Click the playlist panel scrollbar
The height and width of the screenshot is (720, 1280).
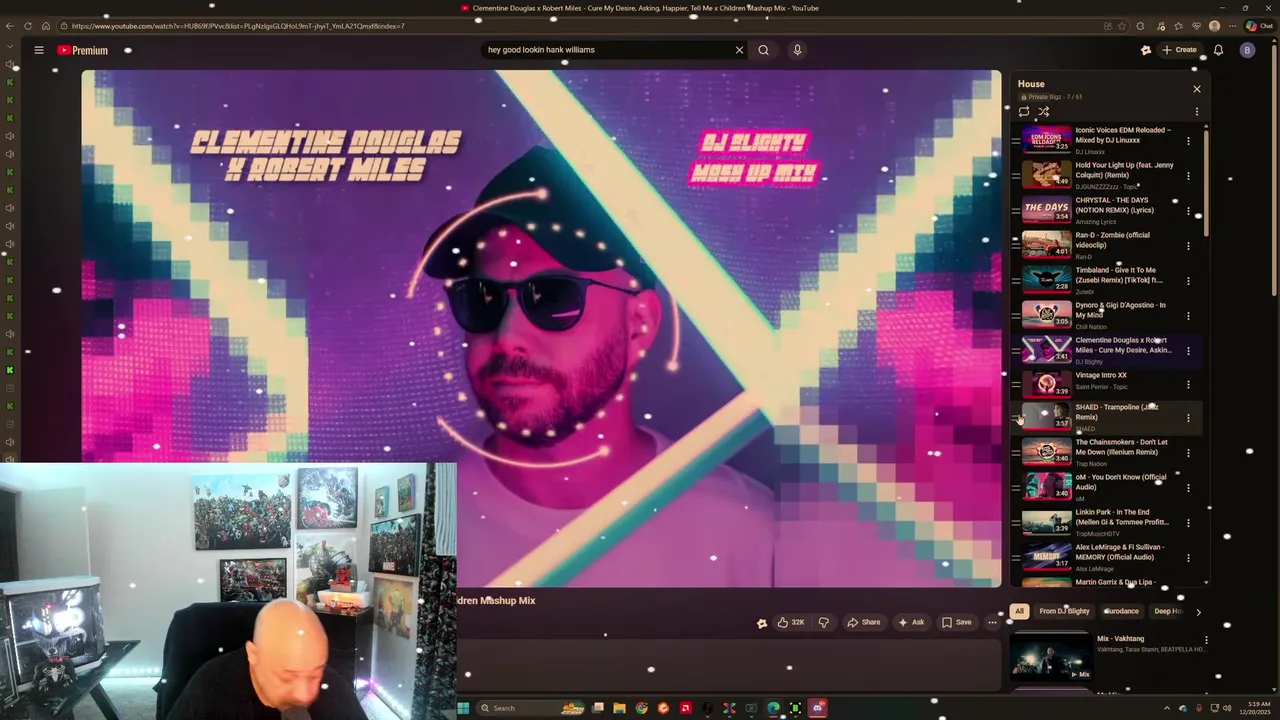[x=1206, y=183]
